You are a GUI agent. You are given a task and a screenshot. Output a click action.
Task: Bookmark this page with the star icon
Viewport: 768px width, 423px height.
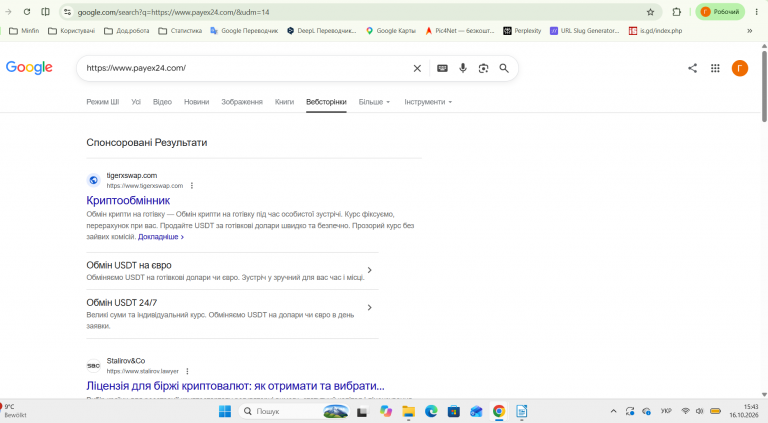coord(650,12)
